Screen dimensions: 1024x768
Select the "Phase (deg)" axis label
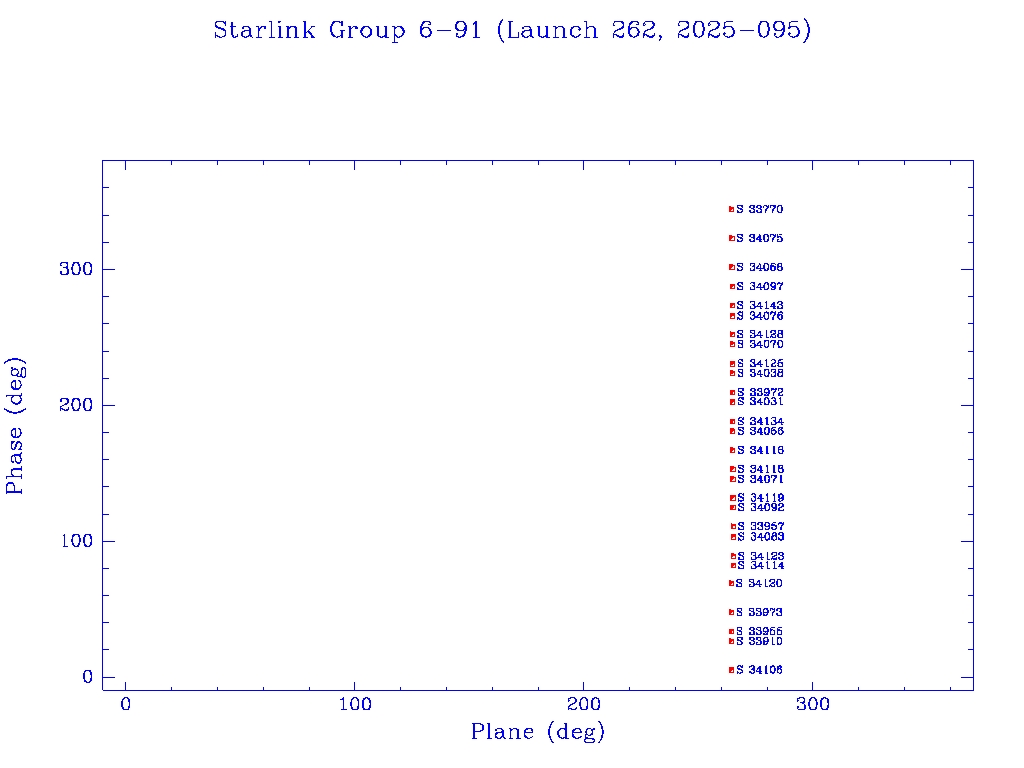coord(15,426)
